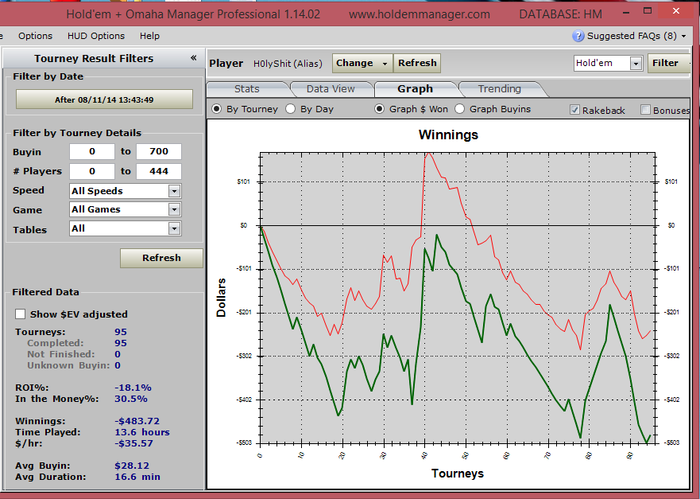Image resolution: width=700 pixels, height=499 pixels.
Task: Click the Suggested FAQs help icon
Action: pos(578,36)
